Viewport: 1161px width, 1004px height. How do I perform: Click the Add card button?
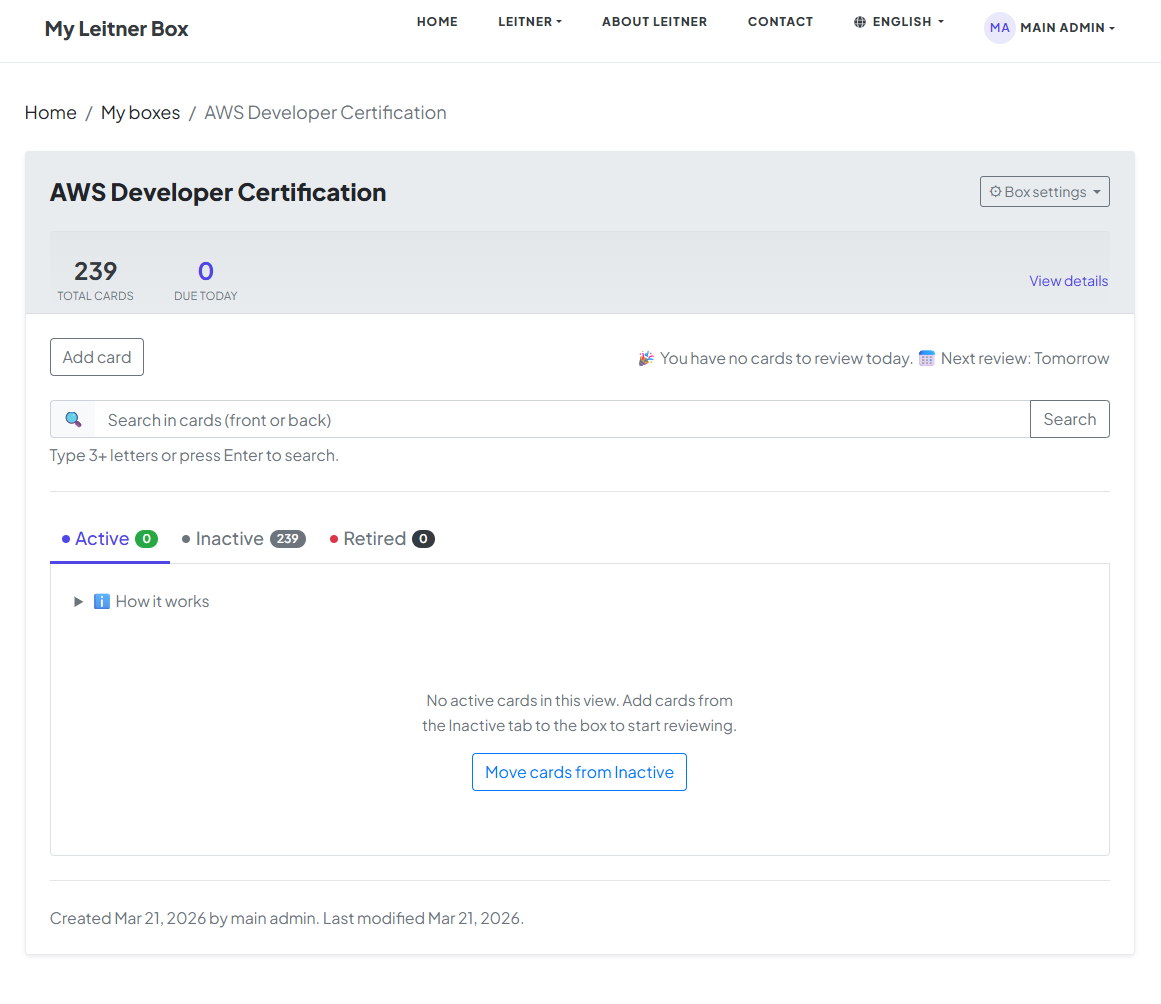(x=97, y=358)
